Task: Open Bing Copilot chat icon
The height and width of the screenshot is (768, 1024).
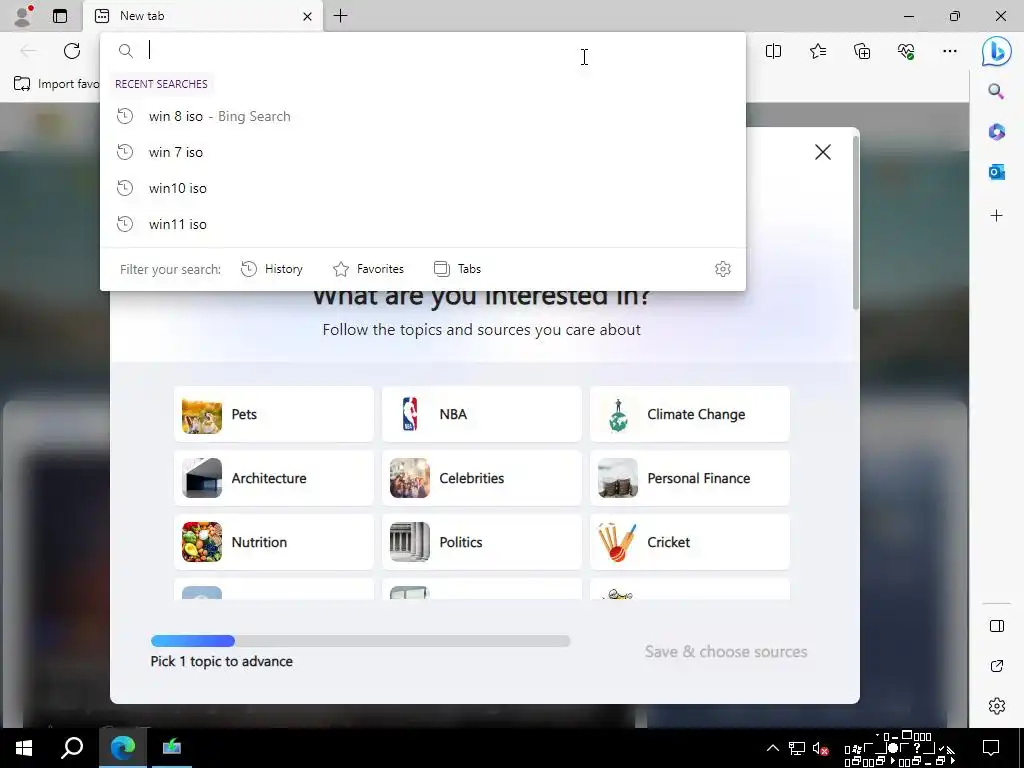Action: click(x=997, y=51)
